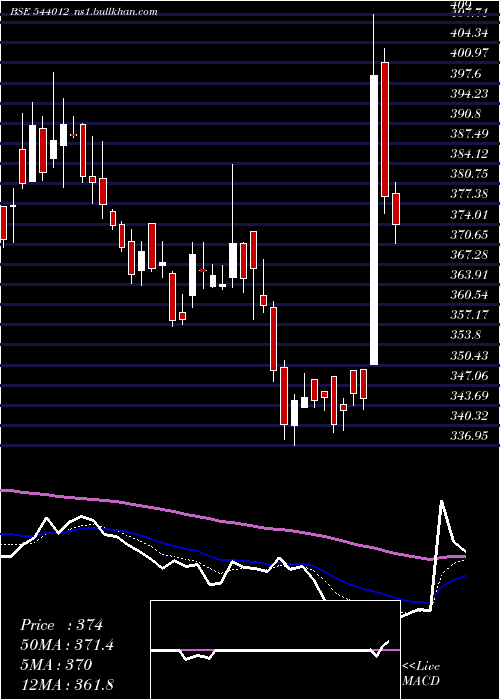The height and width of the screenshot is (700, 500).
Task: Click the BSE 544012 ticker label
Action: pos(40,12)
